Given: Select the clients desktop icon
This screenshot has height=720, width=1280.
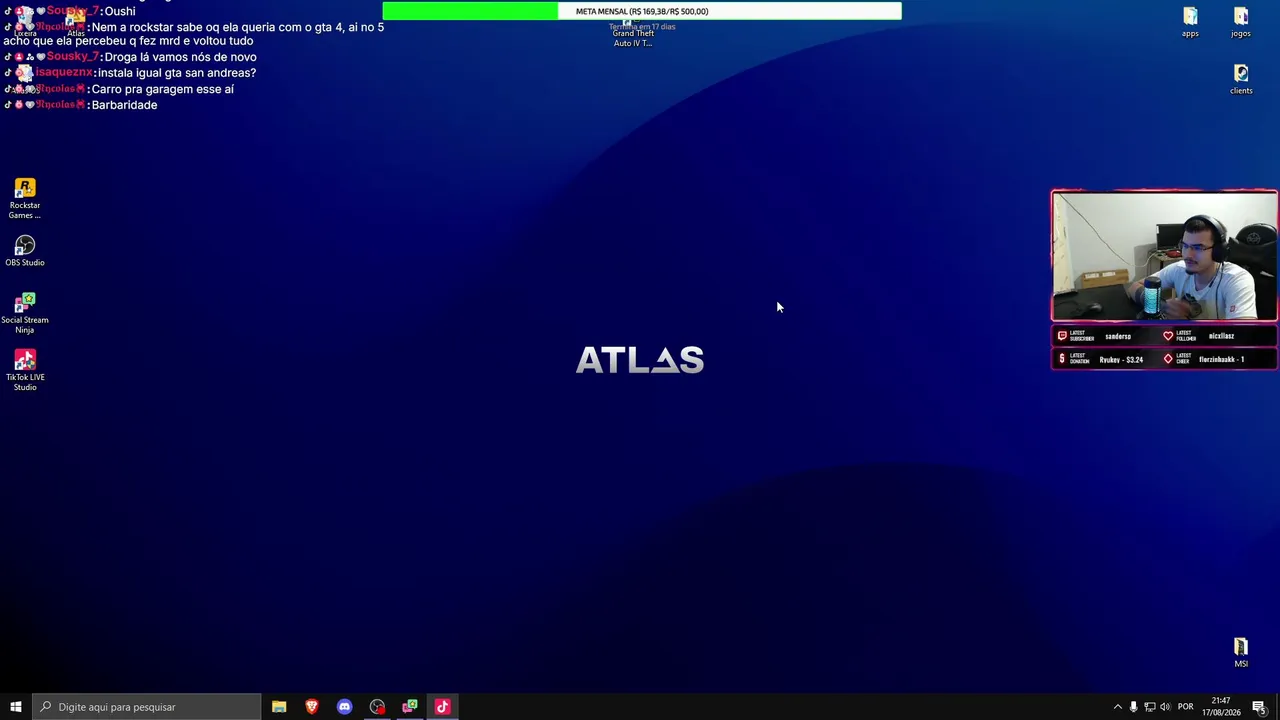Looking at the screenshot, I should tap(1241, 79).
